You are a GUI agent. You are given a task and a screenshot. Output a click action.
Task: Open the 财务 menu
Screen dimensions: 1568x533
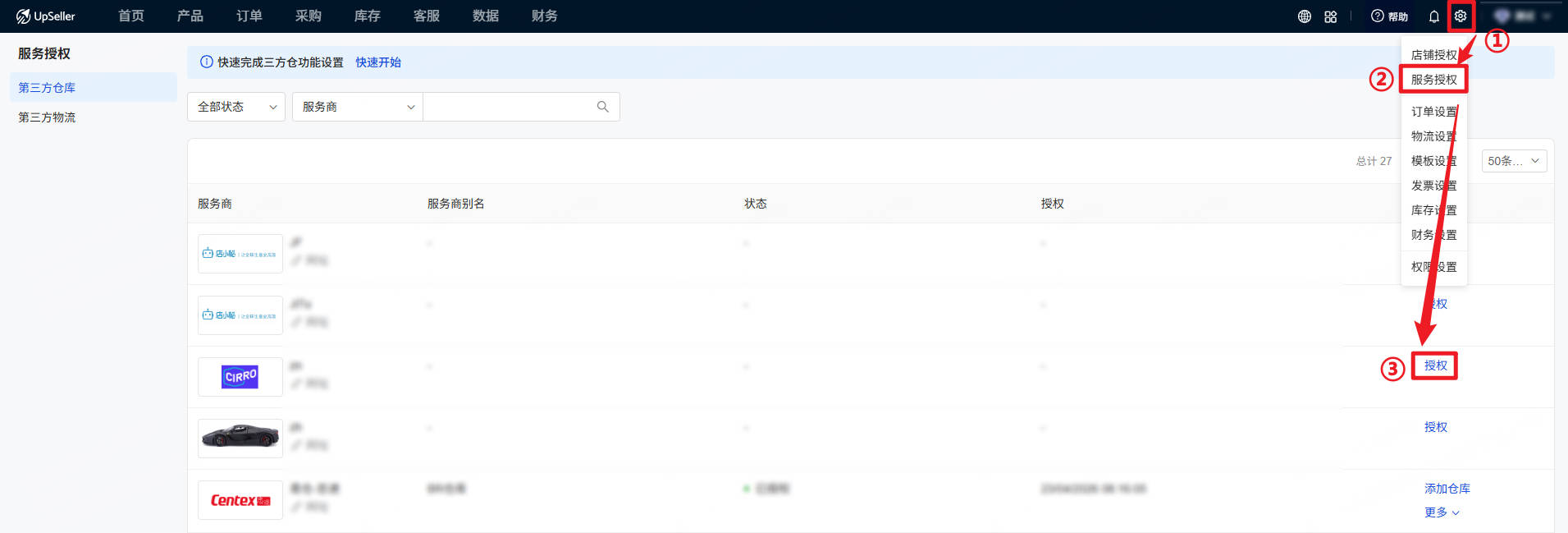tap(545, 16)
